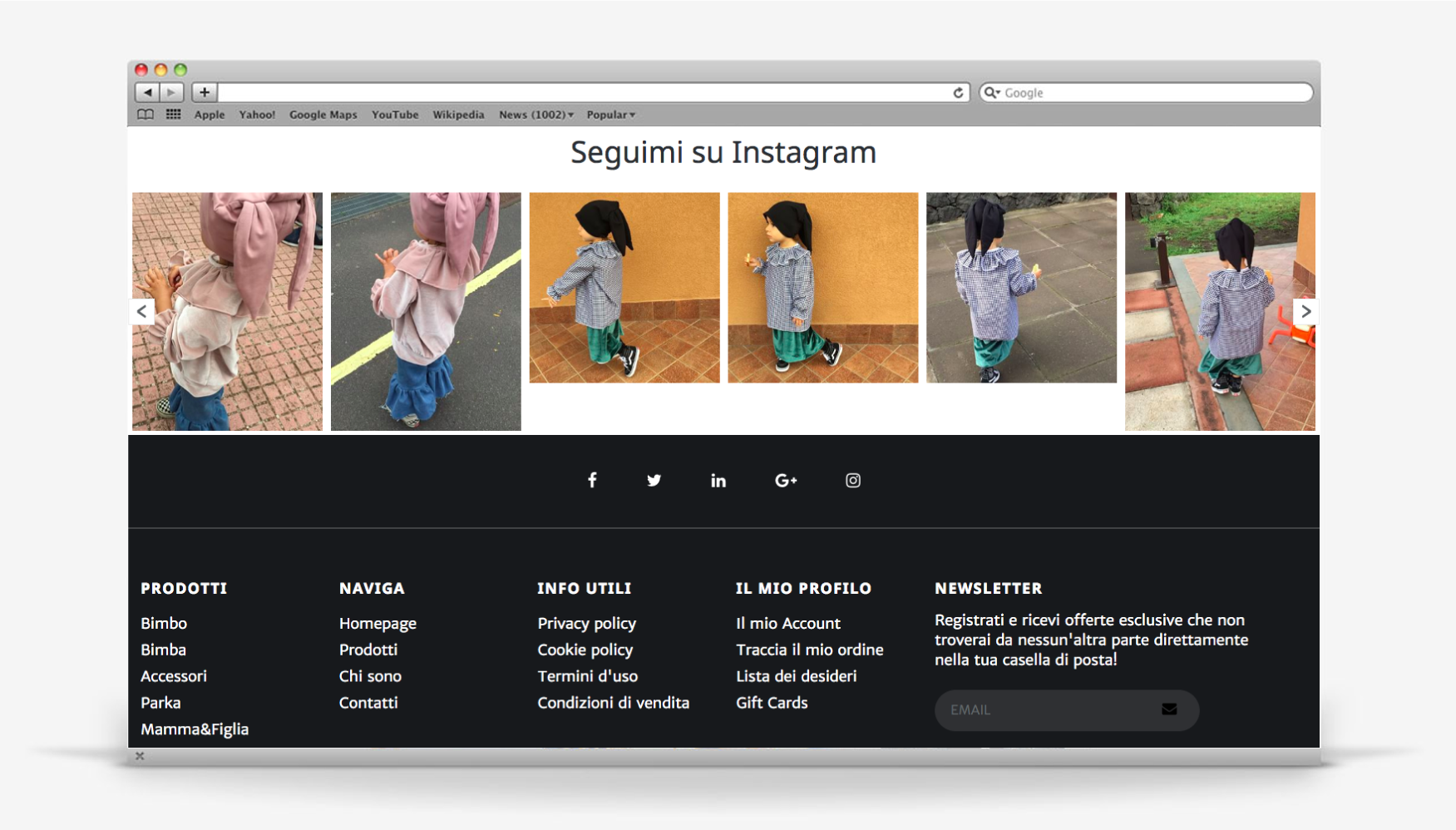Open the Yahoo! bookmark
This screenshot has height=830, width=1456.
coord(257,115)
